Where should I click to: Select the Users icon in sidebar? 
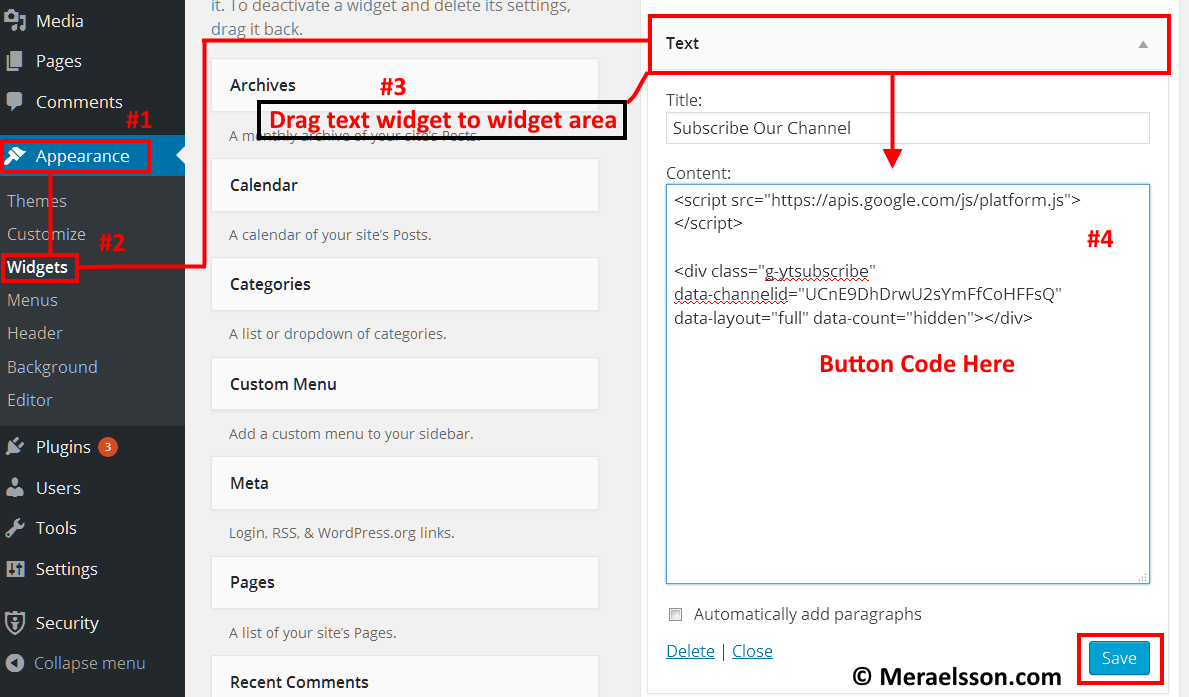[x=14, y=487]
